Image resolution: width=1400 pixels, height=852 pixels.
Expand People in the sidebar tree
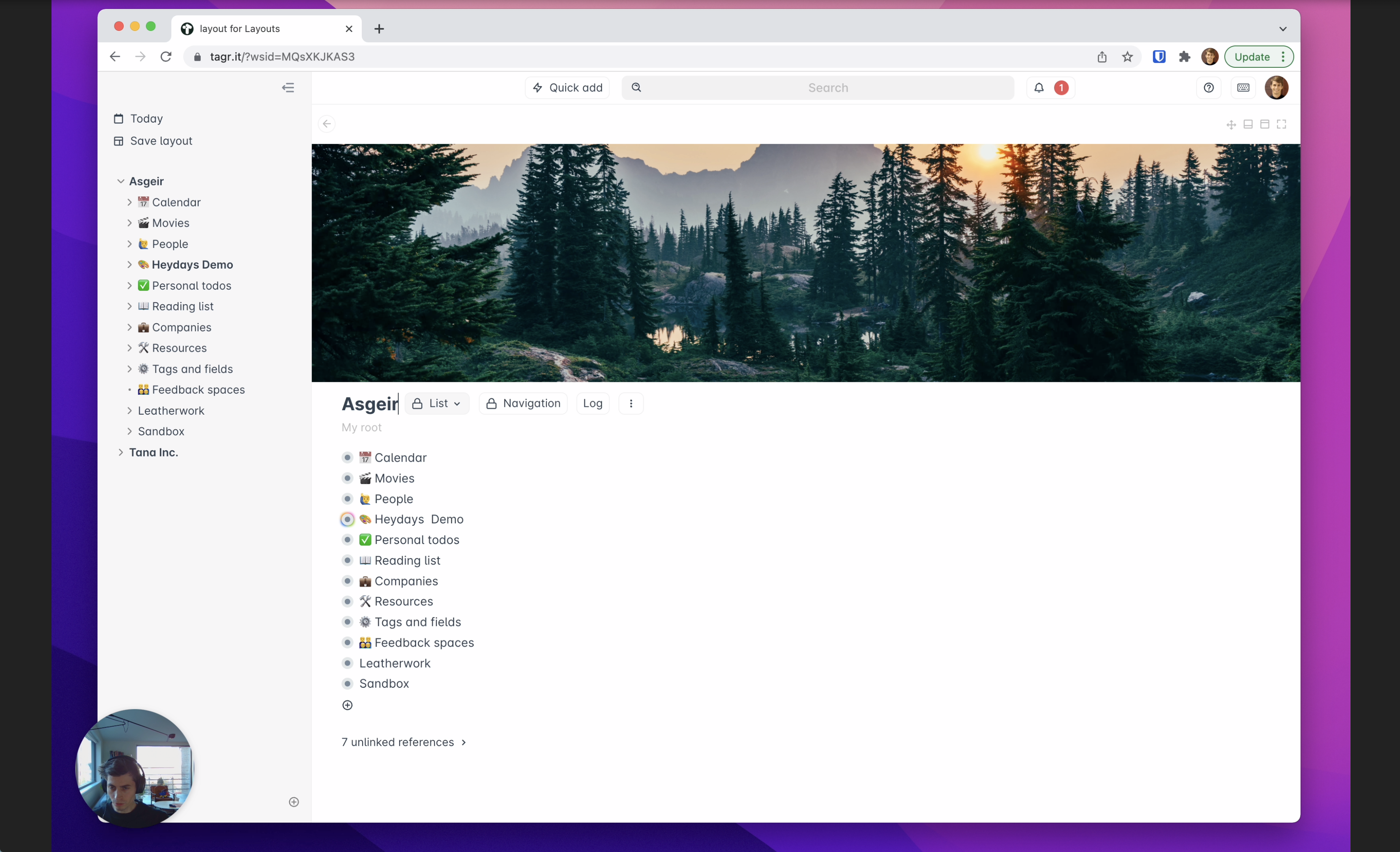pyautogui.click(x=129, y=244)
